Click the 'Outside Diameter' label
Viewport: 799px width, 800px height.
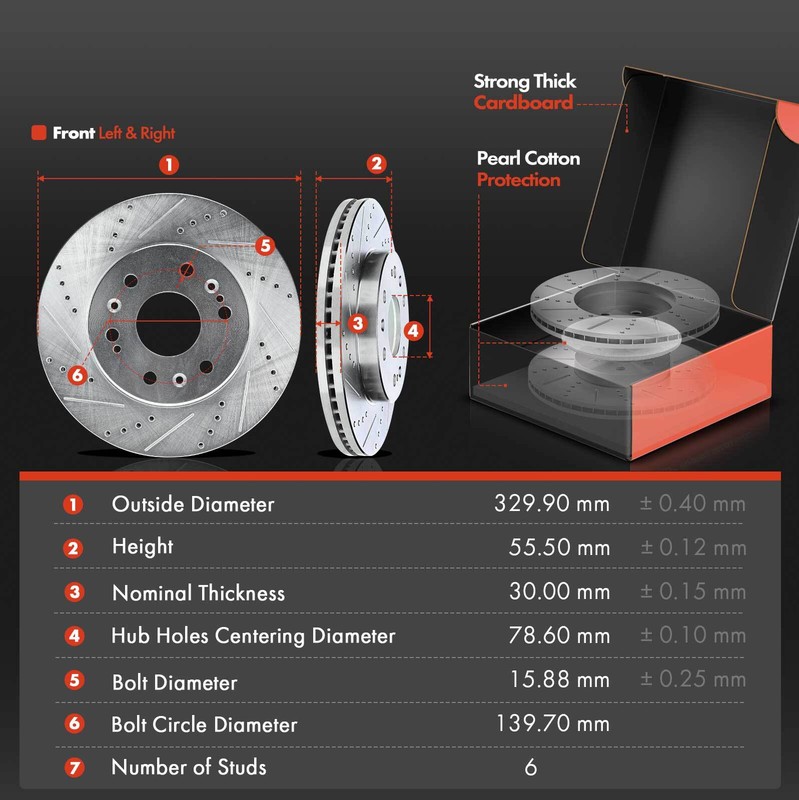pos(193,504)
